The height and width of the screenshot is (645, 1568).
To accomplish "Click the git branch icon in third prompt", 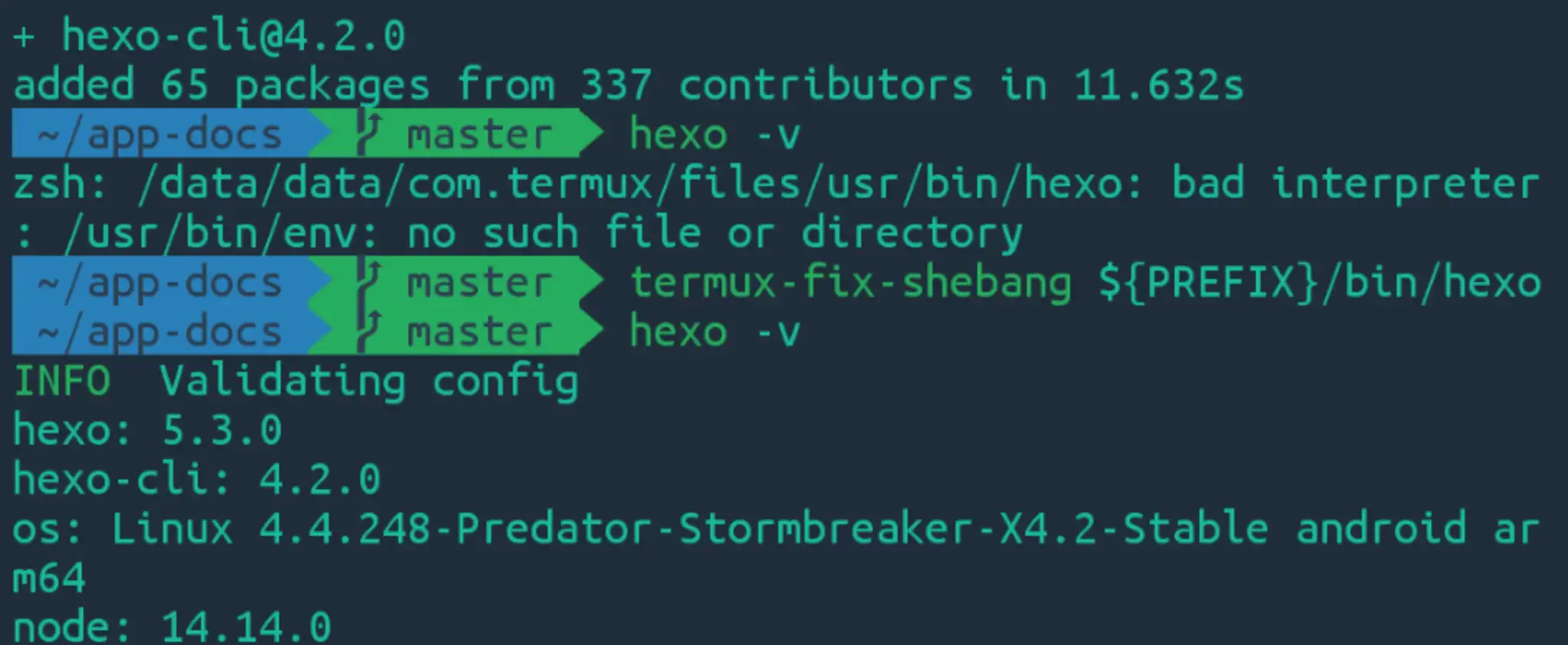I will (x=368, y=331).
